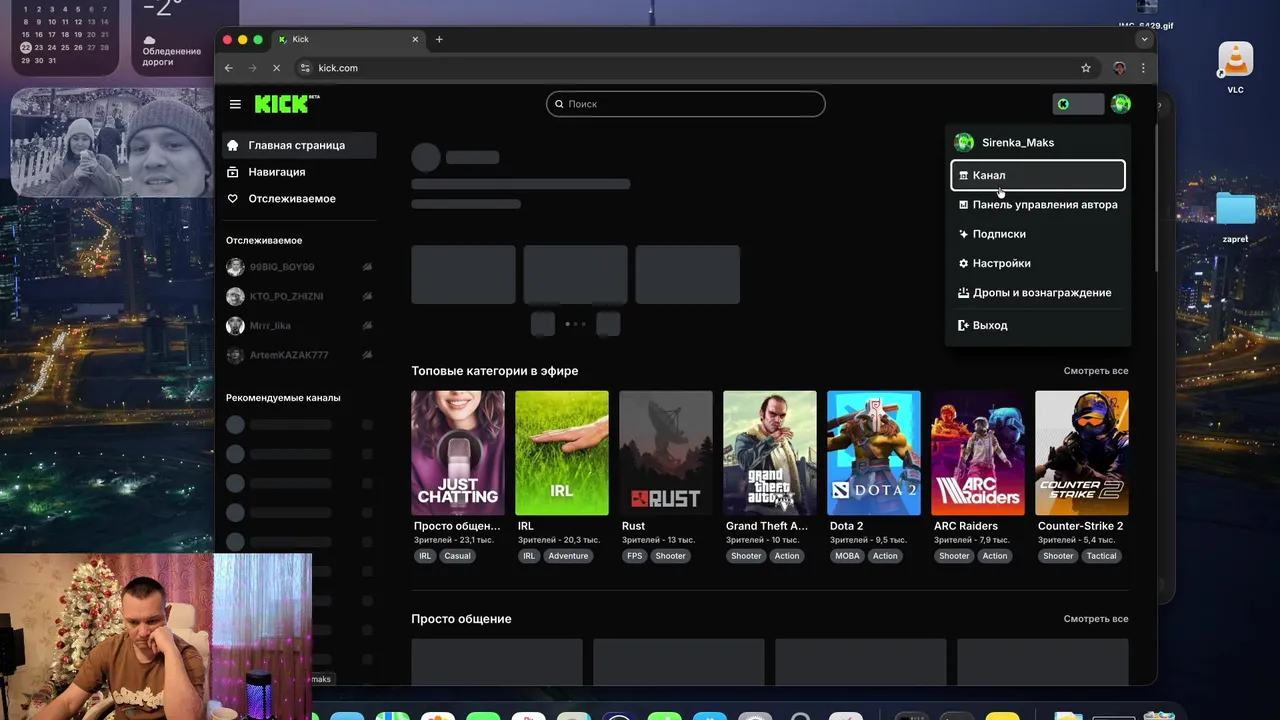Image resolution: width=1280 pixels, height=720 pixels.
Task: Open the Rust category thumbnail
Action: [x=666, y=453]
